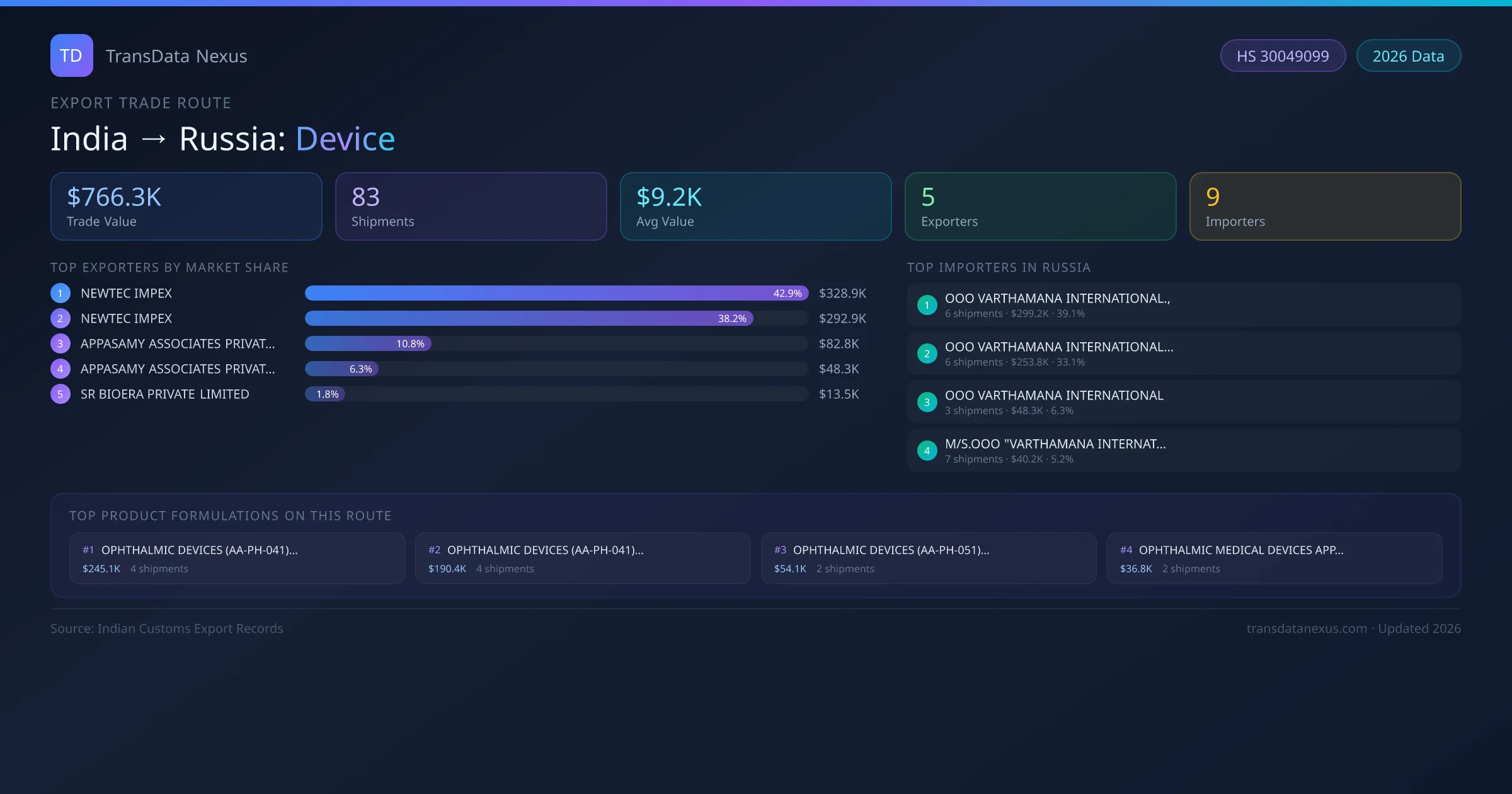Screen dimensions: 1512x794
Task: Select the 9 Importers card
Action: 1324,206
